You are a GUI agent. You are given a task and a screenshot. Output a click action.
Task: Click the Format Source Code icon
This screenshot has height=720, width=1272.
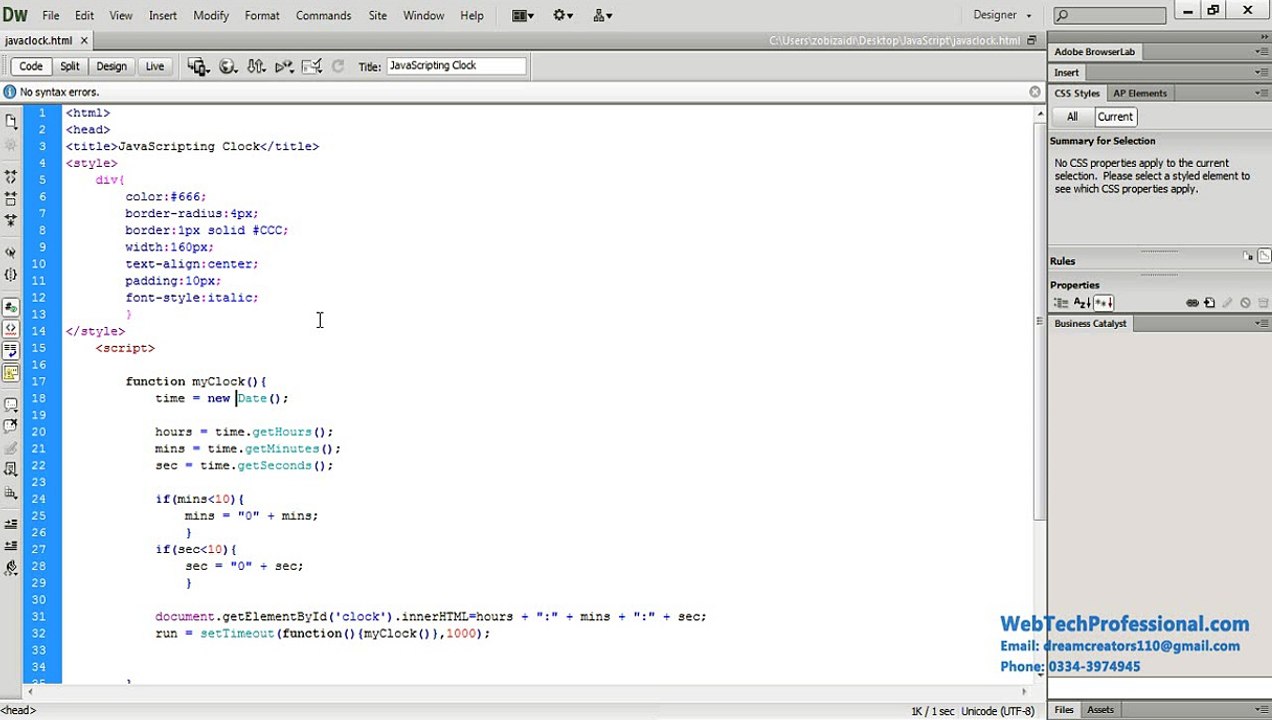click(x=11, y=568)
